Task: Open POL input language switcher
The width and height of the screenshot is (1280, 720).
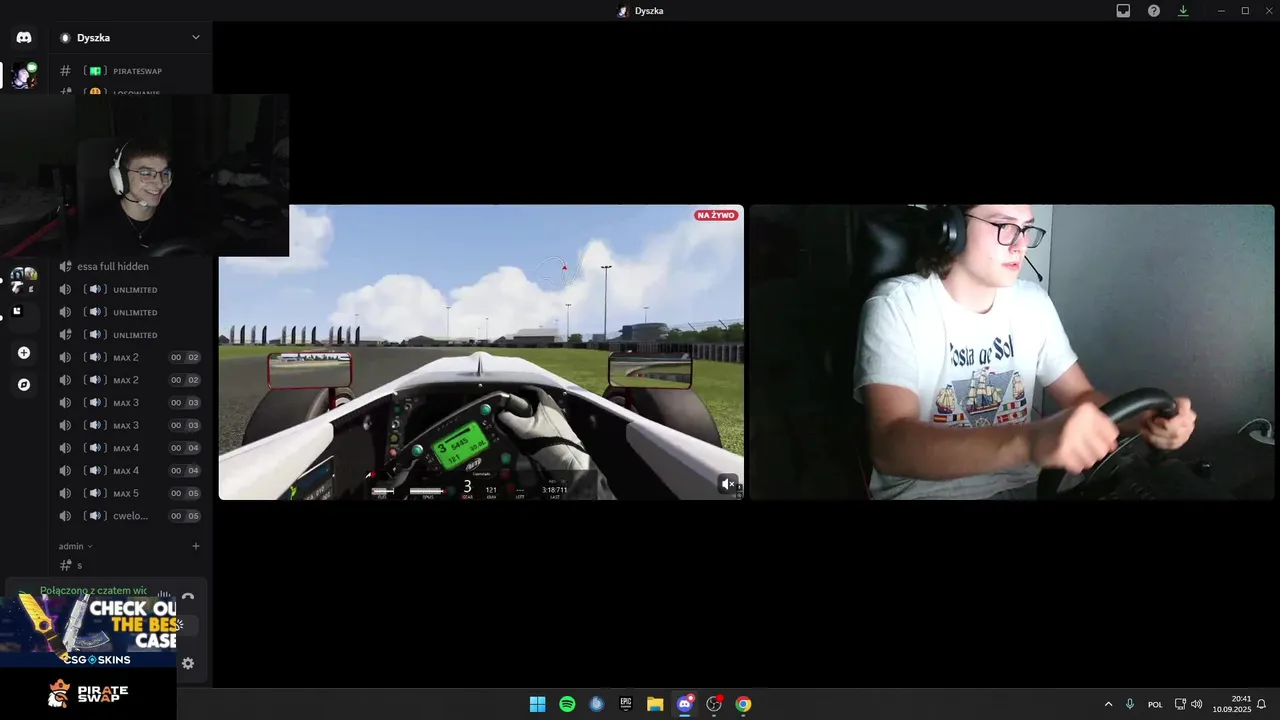Action: (1155, 704)
